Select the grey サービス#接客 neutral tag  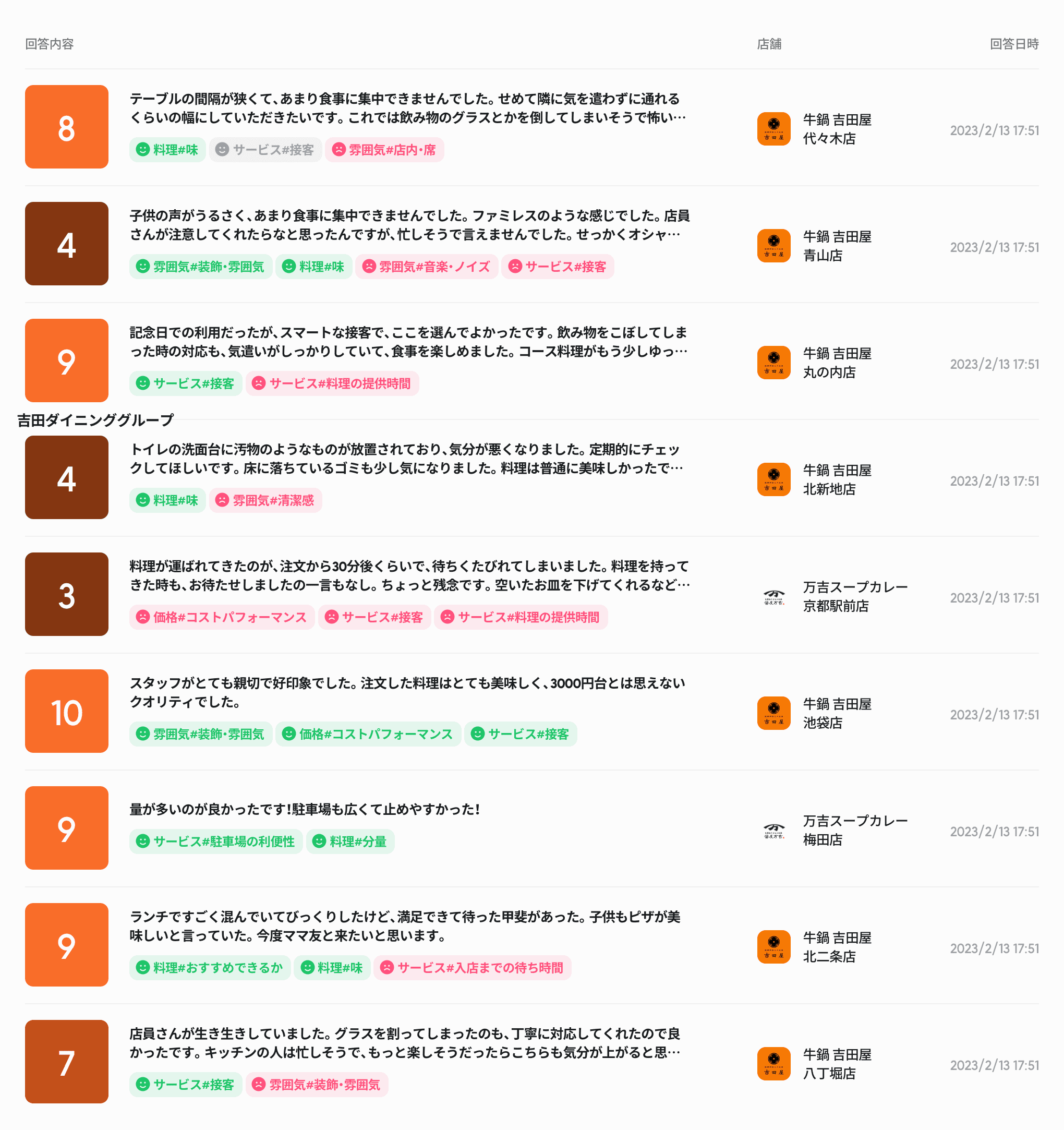[x=265, y=150]
